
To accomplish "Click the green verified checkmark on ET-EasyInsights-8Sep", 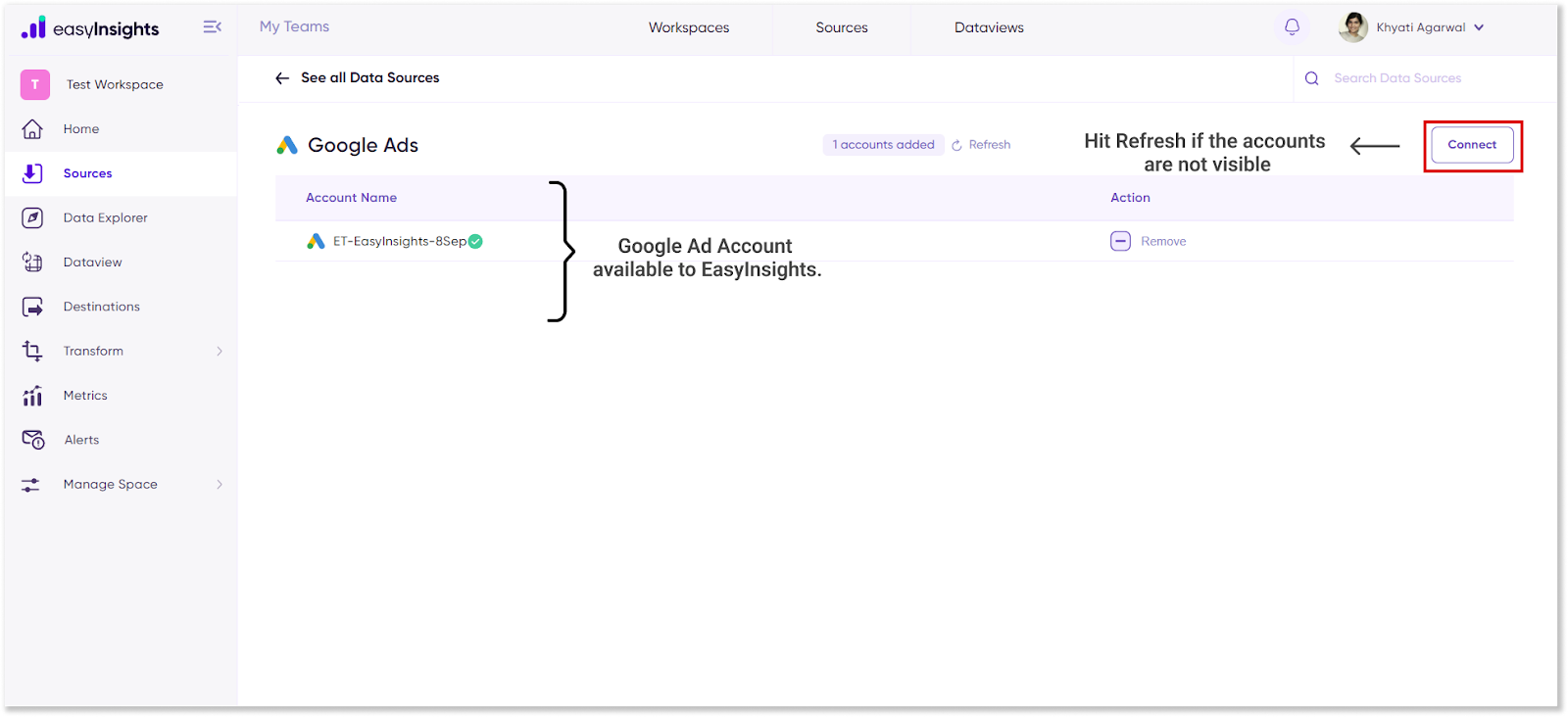I will pos(475,241).
